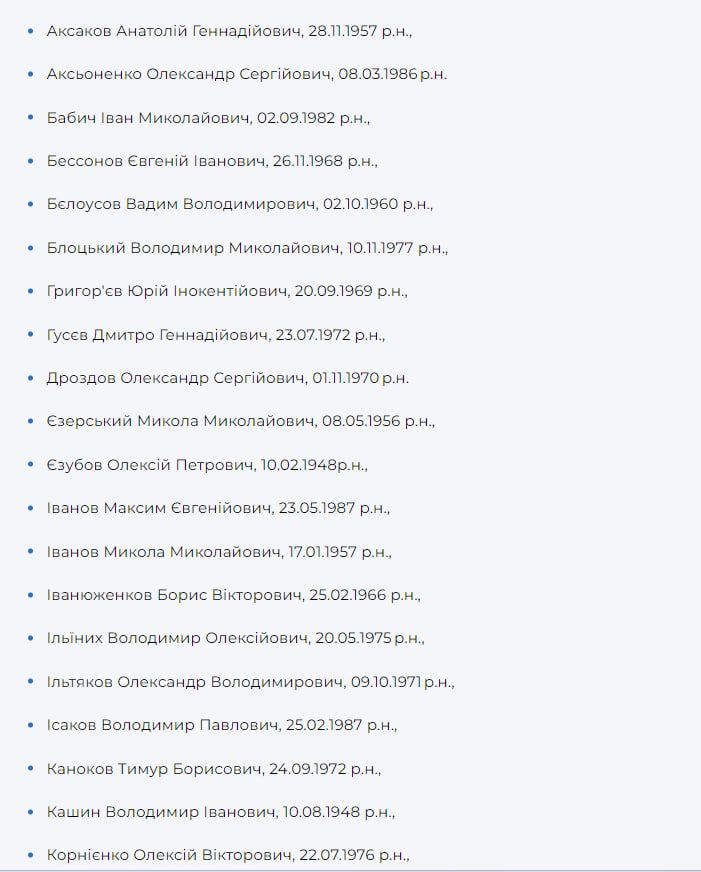The width and height of the screenshot is (701, 872).
Task: Click on Бабич Іван Миколайович text
Action: click(x=208, y=118)
